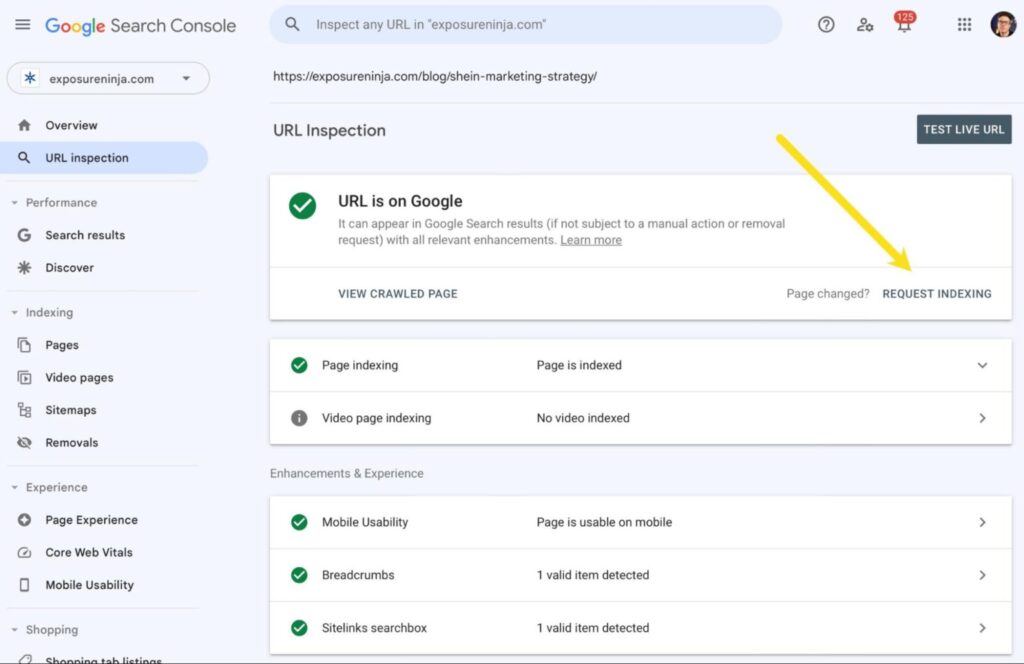Click the Video pages icon
This screenshot has height=664, width=1024.
24,377
